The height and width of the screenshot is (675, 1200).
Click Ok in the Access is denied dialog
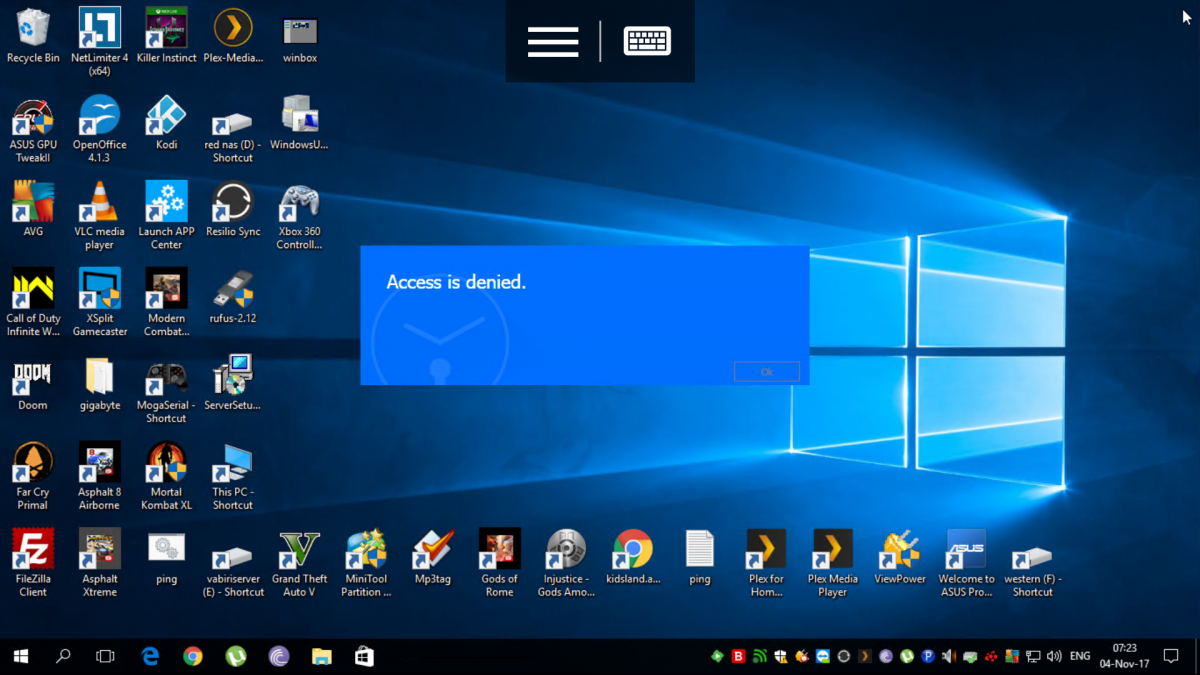click(x=766, y=372)
